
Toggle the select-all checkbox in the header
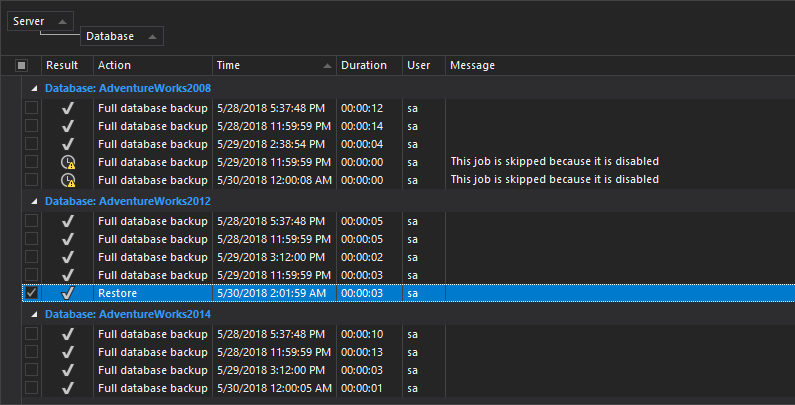pyautogui.click(x=22, y=66)
